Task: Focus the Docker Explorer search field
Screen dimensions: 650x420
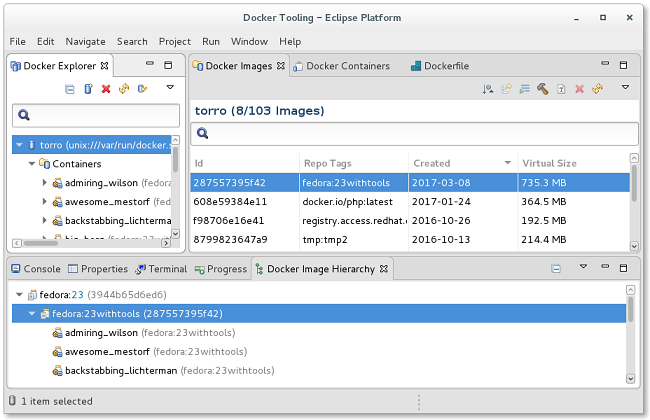Action: pyautogui.click(x=96, y=115)
